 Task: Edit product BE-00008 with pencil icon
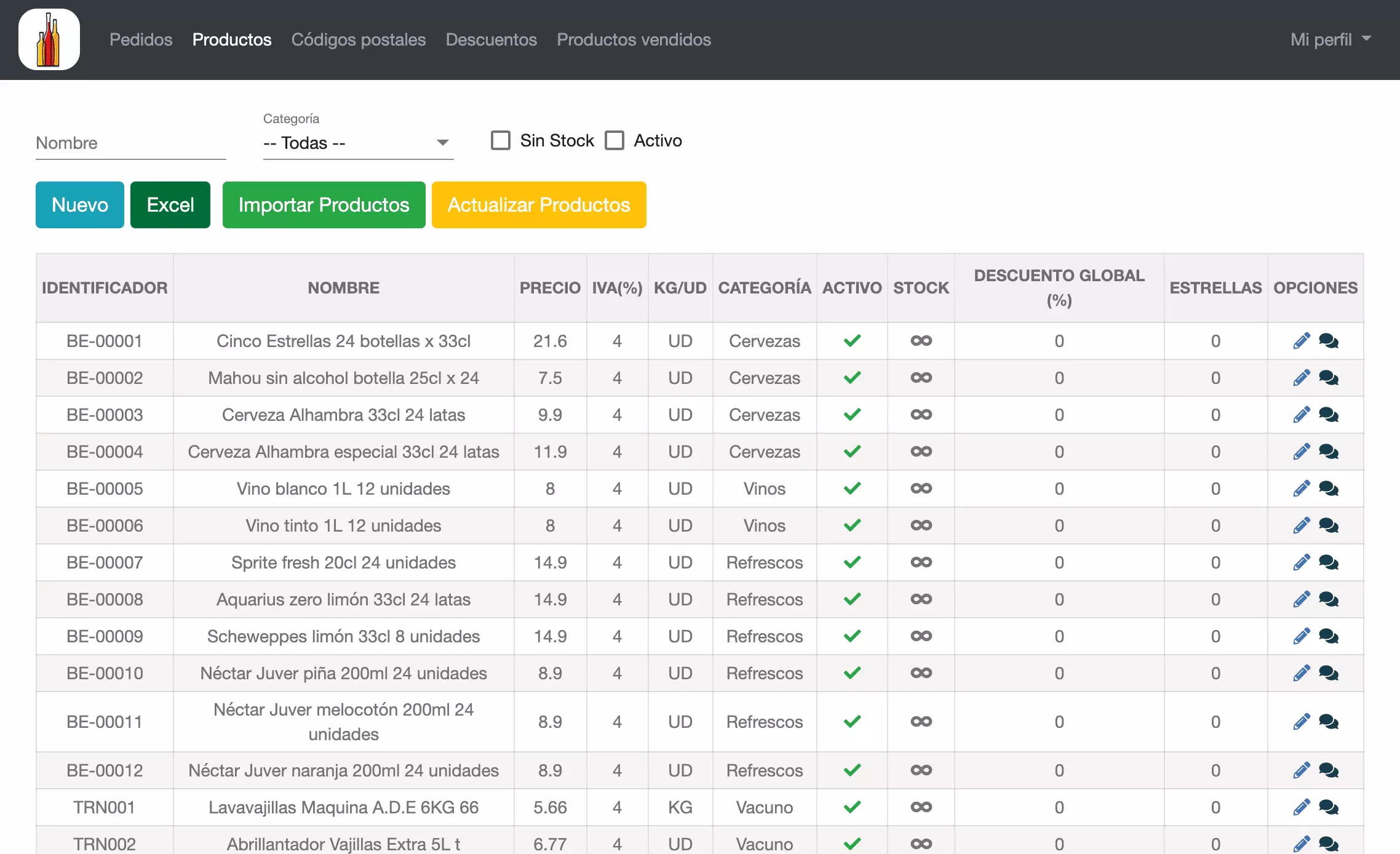(1302, 599)
